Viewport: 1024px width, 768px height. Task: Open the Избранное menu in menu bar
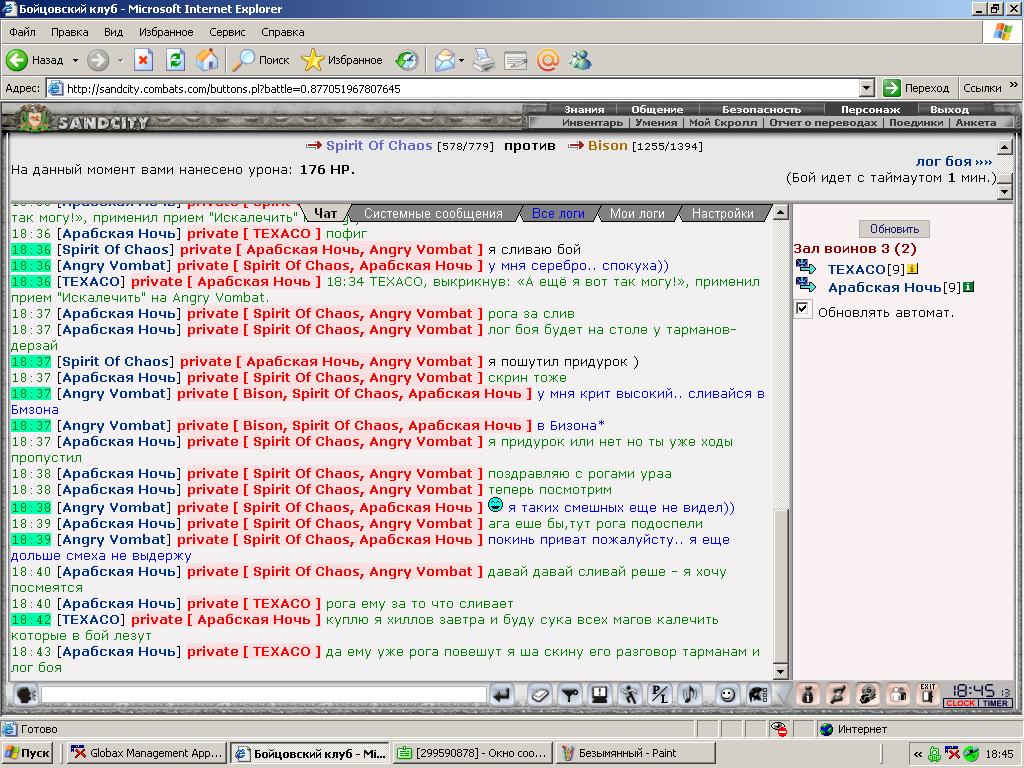coord(166,32)
